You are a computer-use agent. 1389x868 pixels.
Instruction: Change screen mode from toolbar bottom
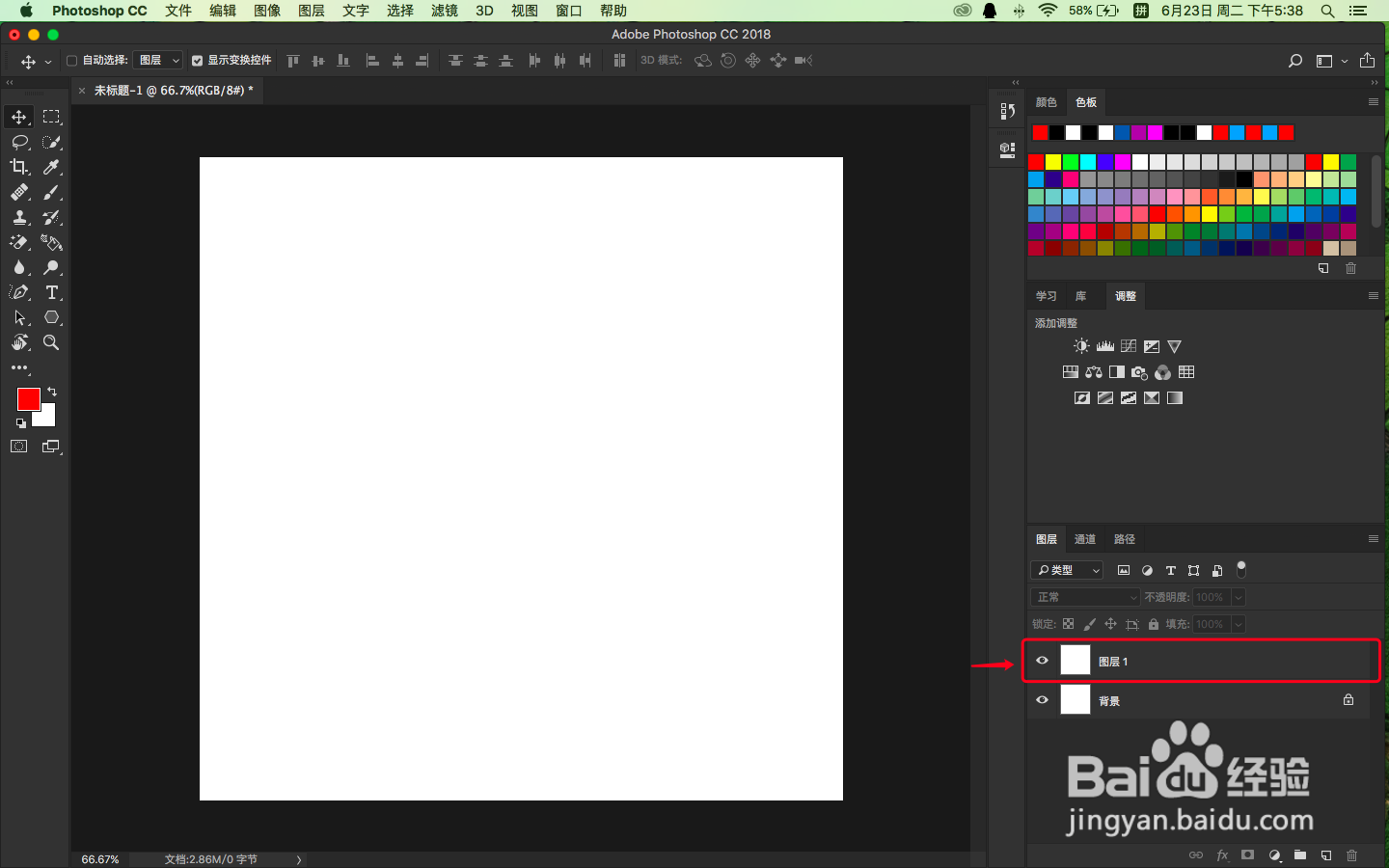52,447
